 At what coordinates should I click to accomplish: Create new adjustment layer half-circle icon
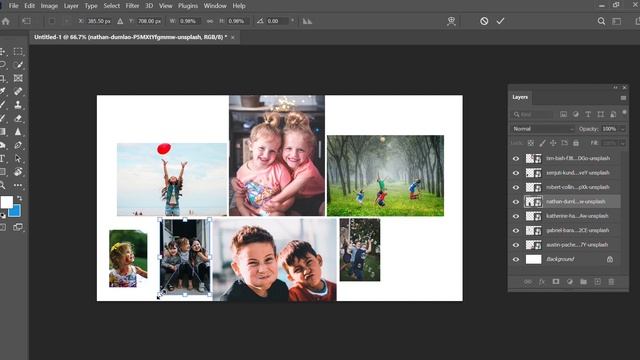(x=569, y=282)
